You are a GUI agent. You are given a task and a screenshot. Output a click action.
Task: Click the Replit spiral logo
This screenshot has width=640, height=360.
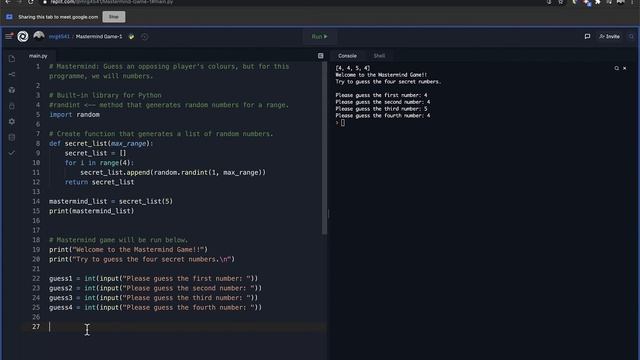click(x=23, y=36)
